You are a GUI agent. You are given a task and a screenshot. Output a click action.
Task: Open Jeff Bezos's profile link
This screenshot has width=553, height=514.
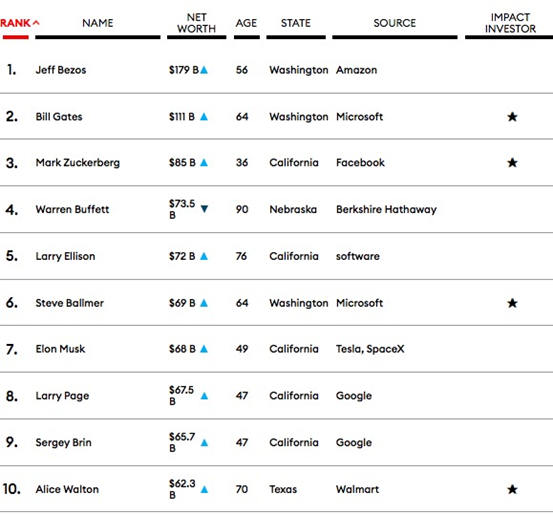coord(61,70)
